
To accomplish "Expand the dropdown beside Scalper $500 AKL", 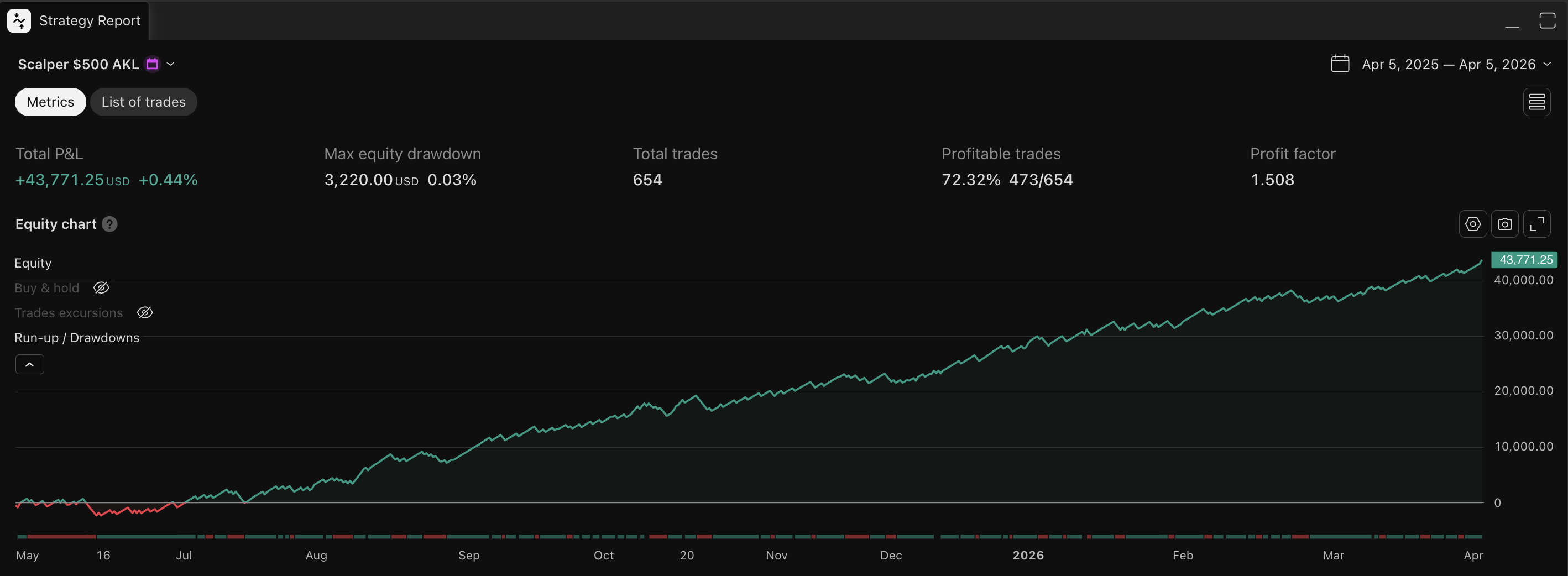I will pyautogui.click(x=171, y=64).
